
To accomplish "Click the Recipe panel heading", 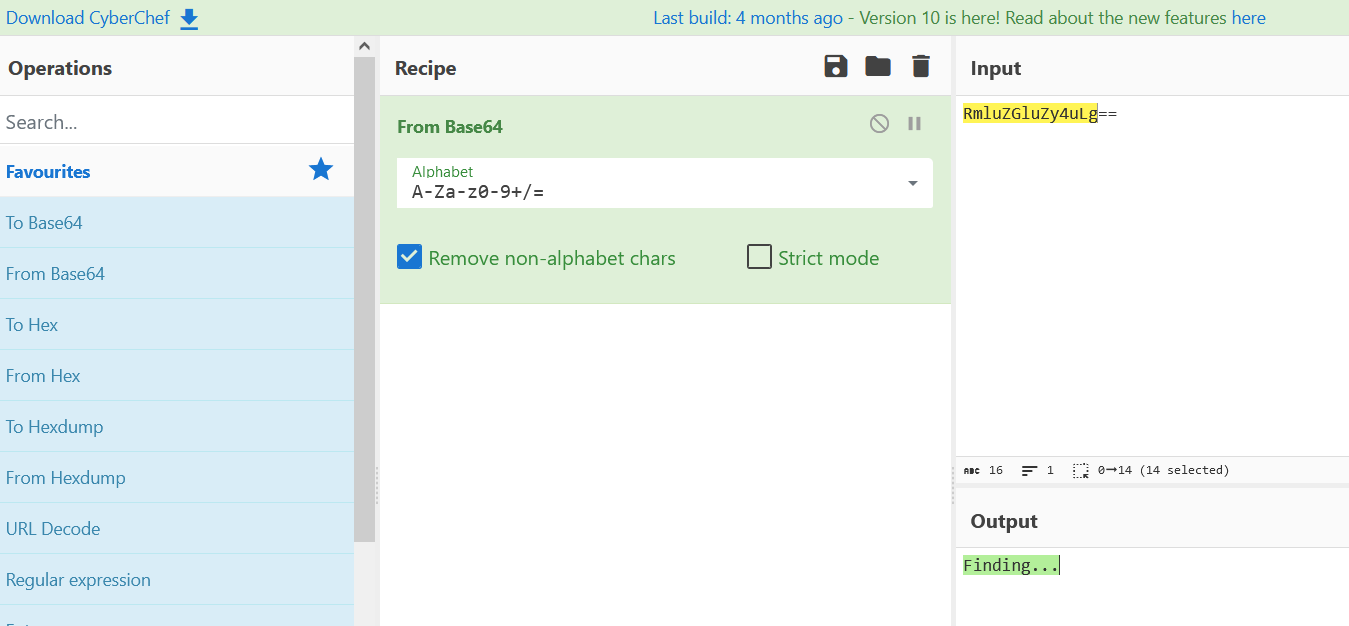I will tap(425, 68).
